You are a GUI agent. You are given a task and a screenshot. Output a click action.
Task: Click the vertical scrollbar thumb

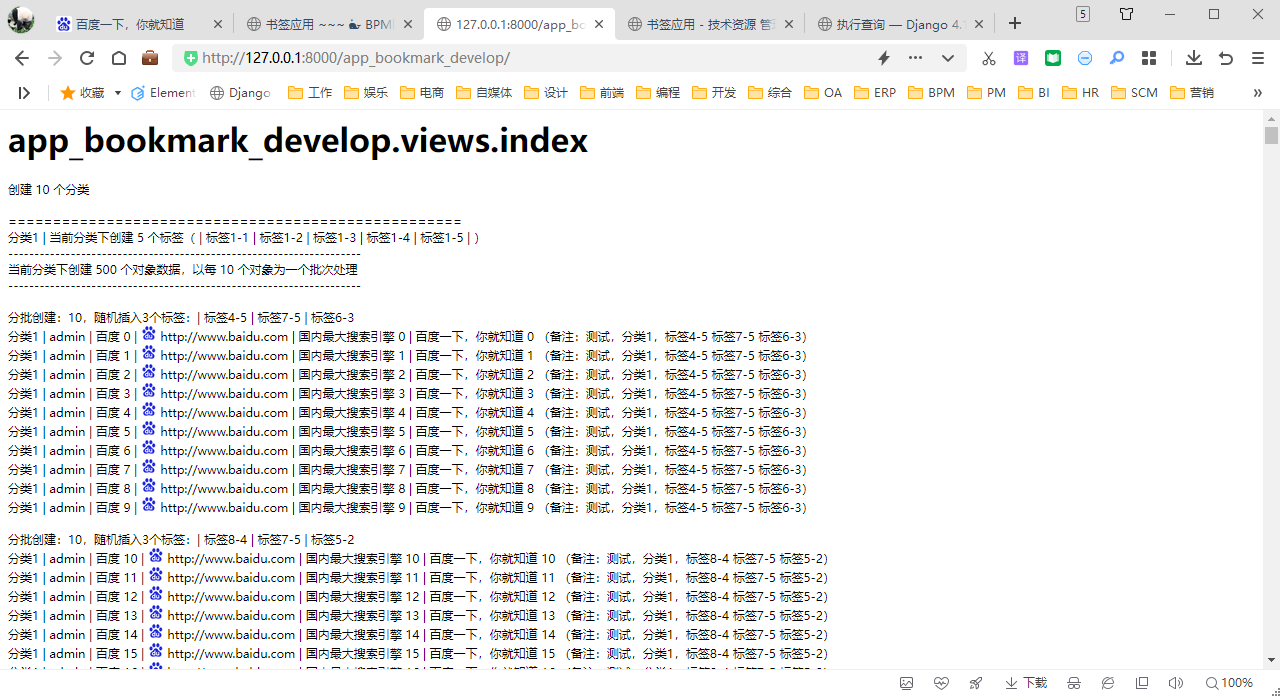tap(1271, 135)
